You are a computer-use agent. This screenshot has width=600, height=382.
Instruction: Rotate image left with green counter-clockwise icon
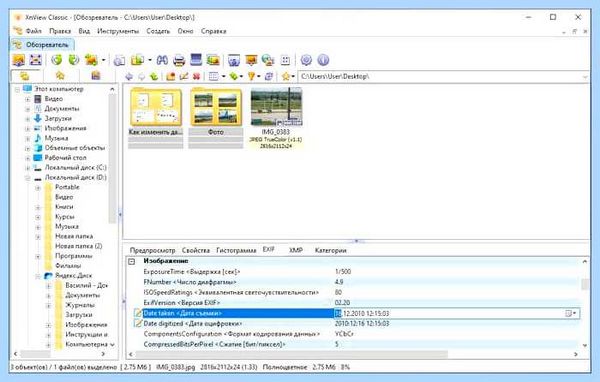tap(57, 60)
